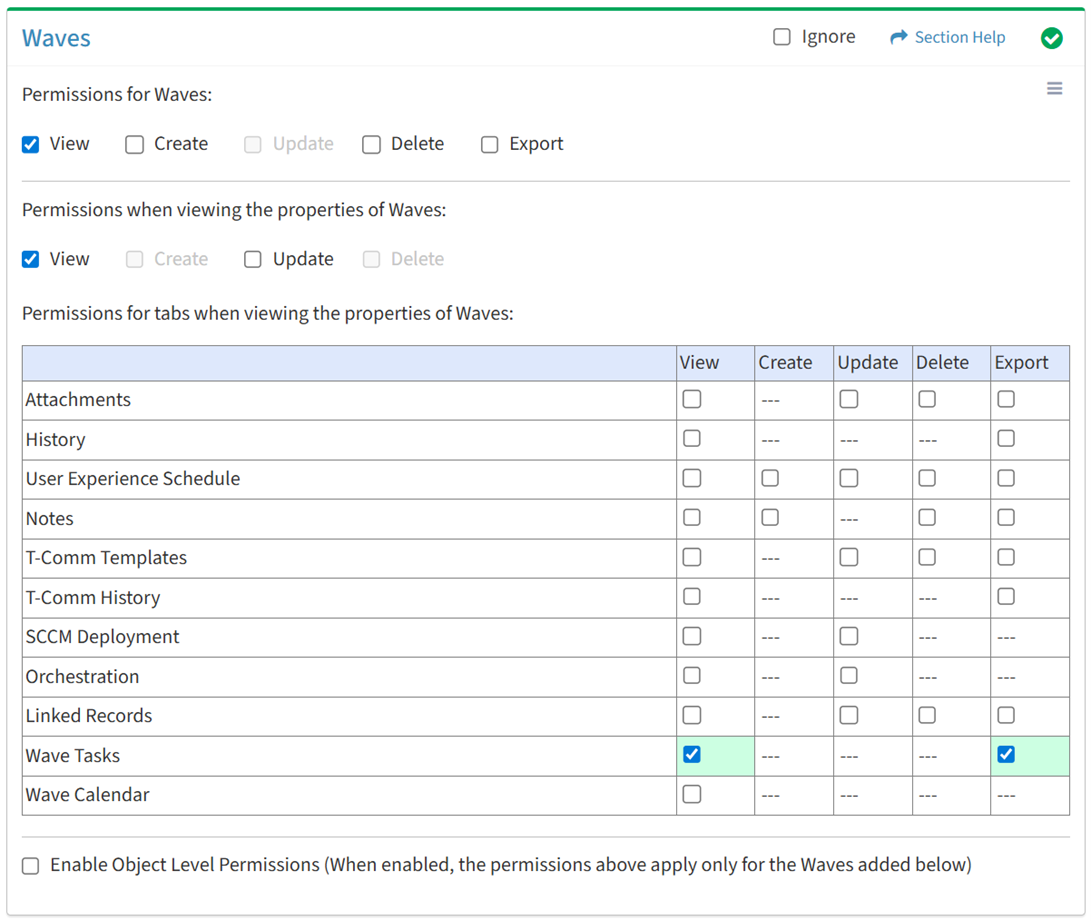Check Export for History tab
This screenshot has height=921, width=1091.
(x=1006, y=439)
